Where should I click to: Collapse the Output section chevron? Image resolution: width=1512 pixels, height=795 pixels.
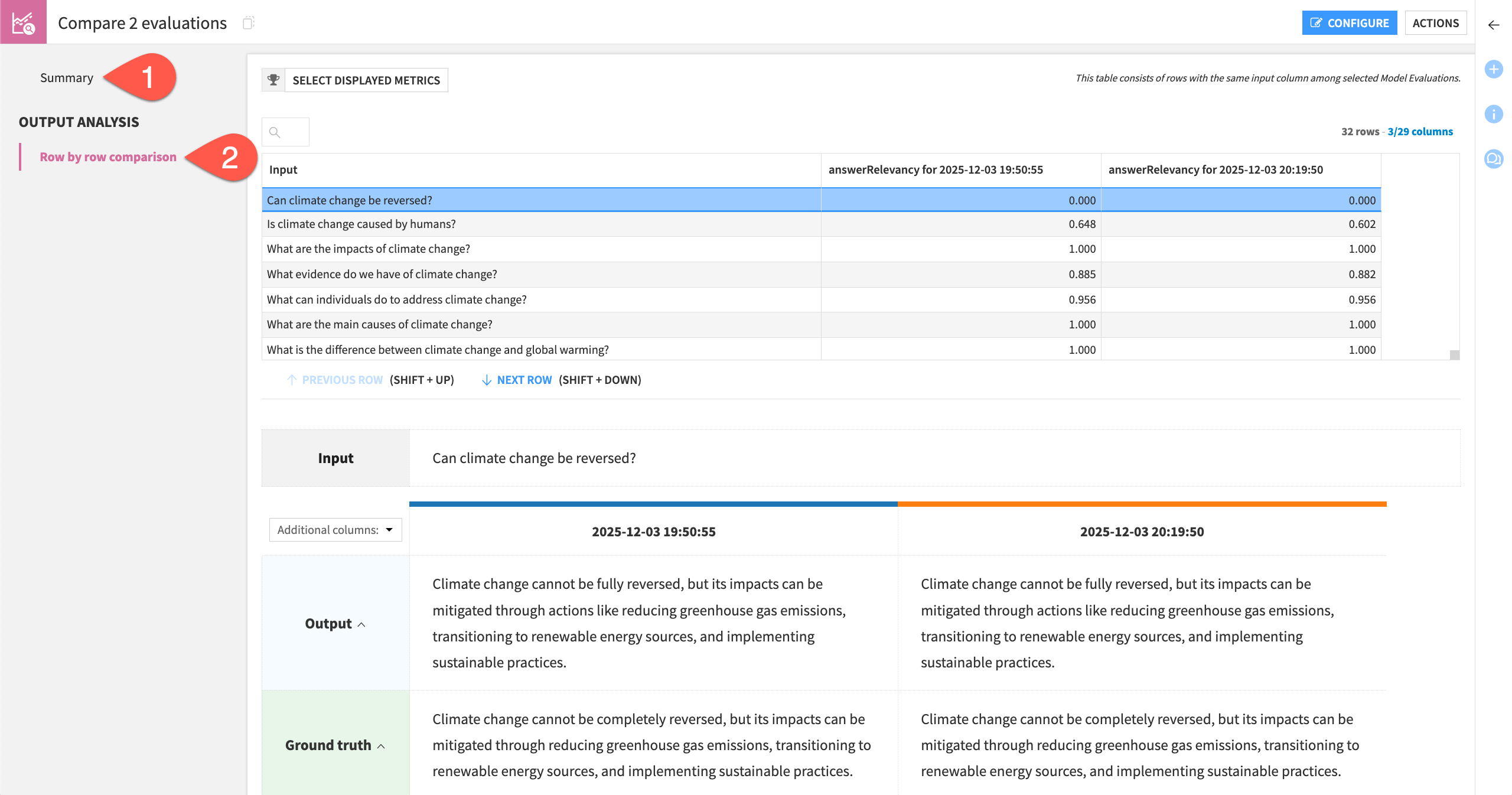click(361, 625)
